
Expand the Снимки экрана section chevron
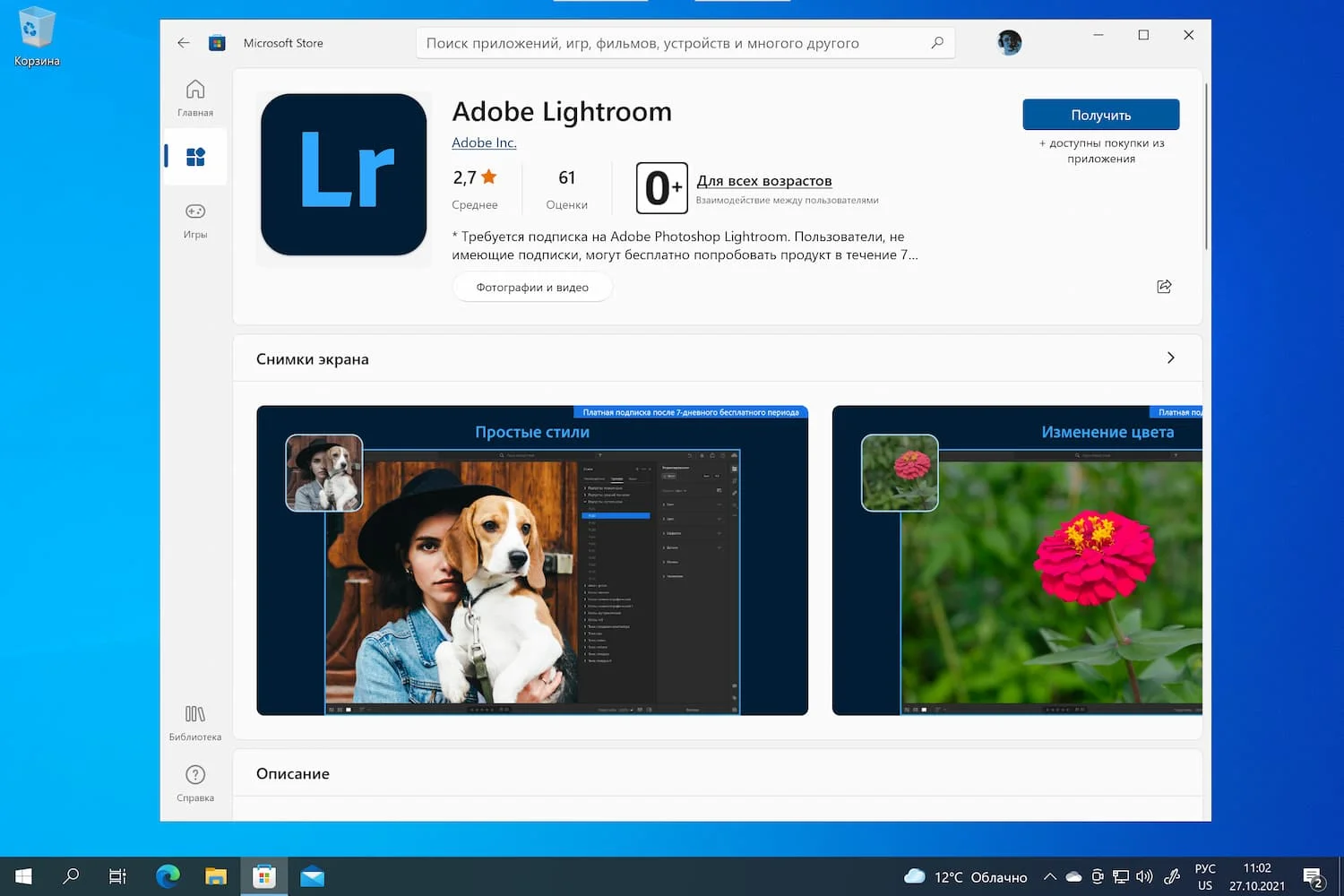pyautogui.click(x=1170, y=358)
